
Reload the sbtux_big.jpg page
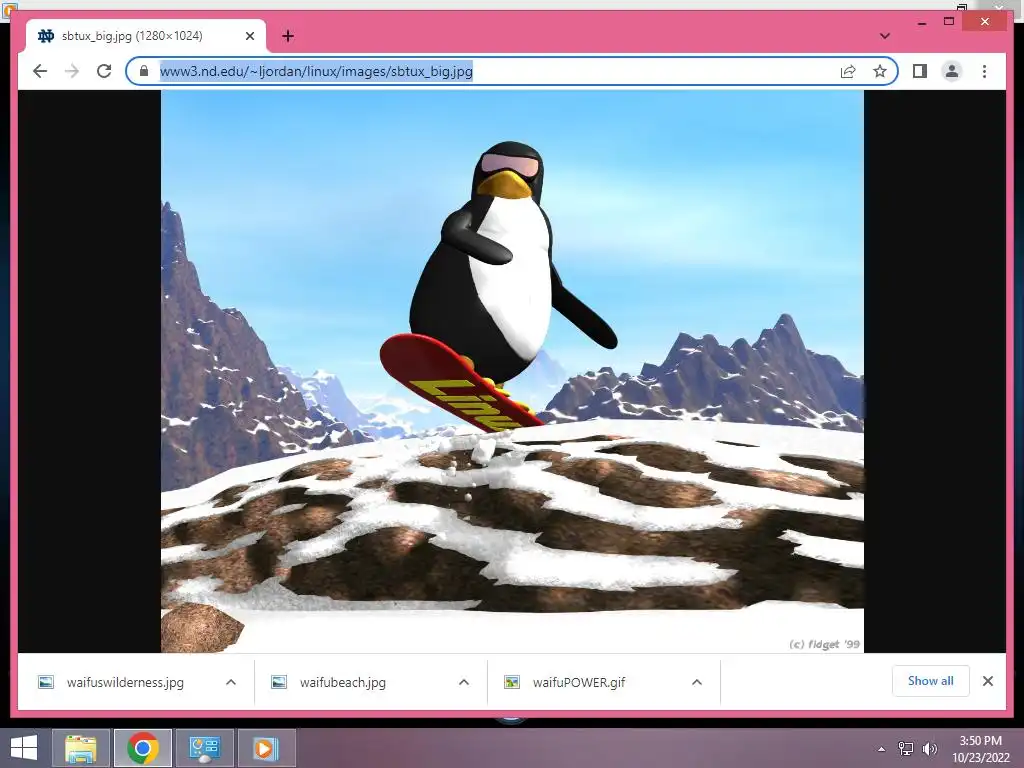[104, 71]
